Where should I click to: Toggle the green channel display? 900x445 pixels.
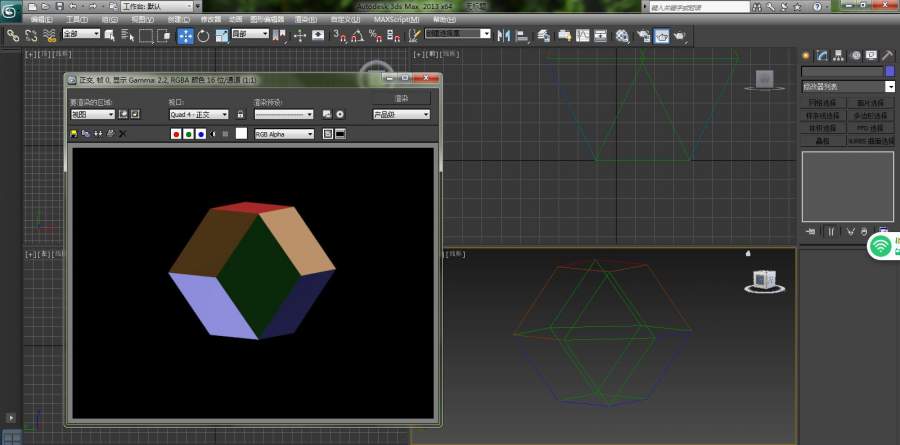click(x=188, y=133)
